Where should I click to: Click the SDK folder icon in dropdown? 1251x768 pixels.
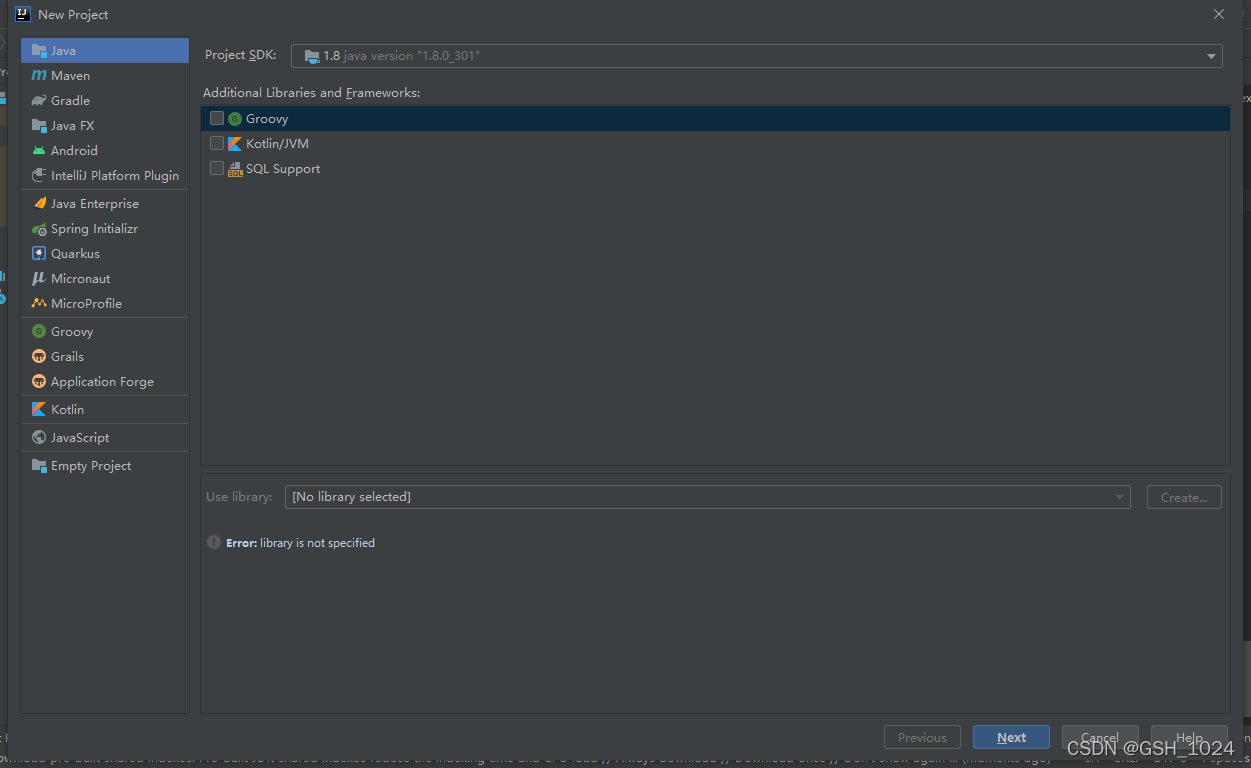point(312,56)
